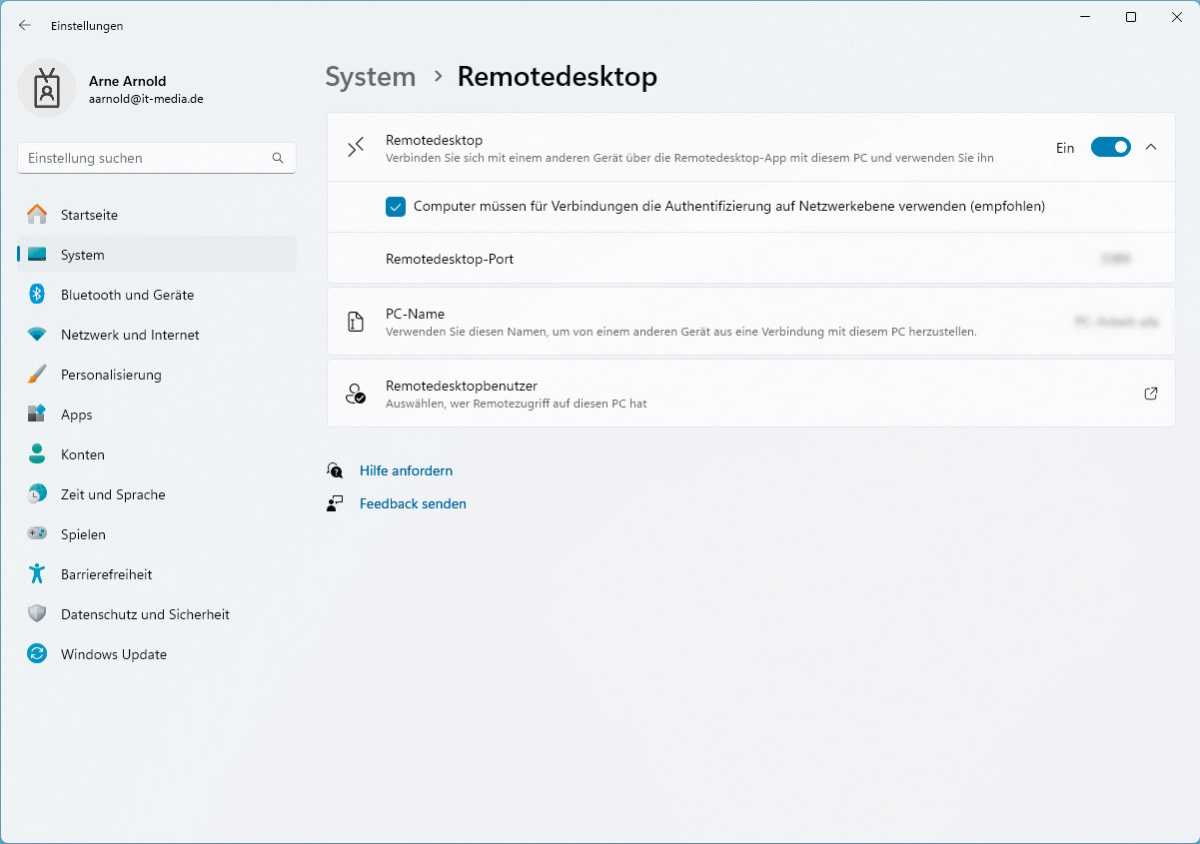
Task: Select System in the sidebar
Action: pyautogui.click(x=82, y=254)
